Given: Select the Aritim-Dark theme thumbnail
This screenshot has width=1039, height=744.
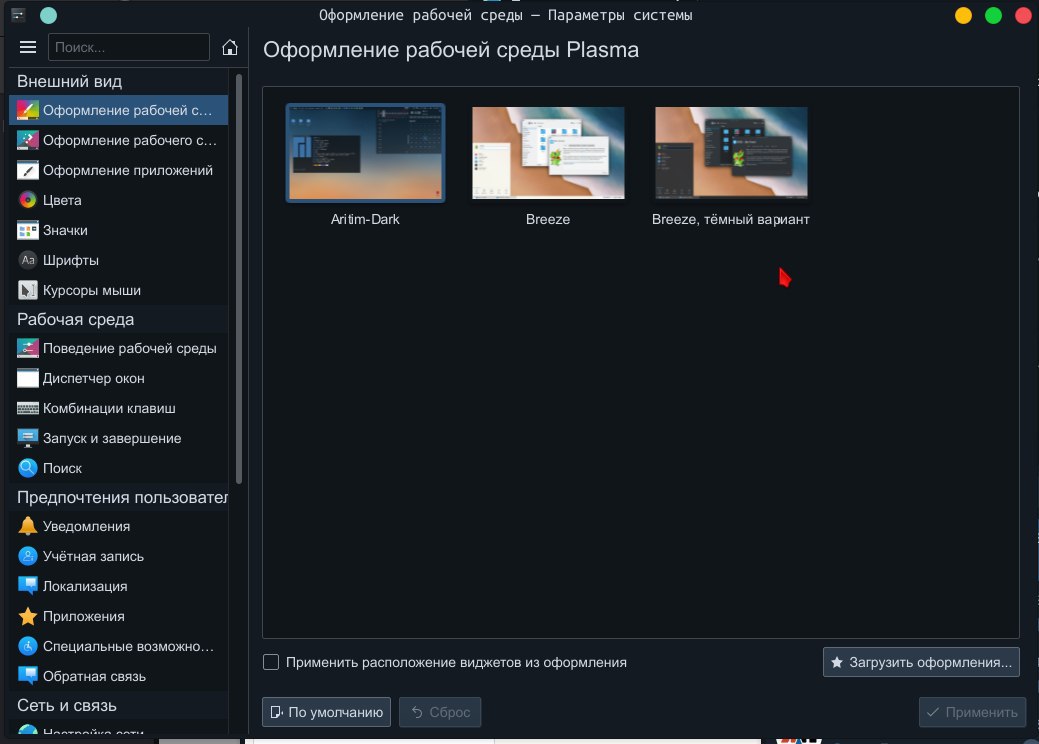Looking at the screenshot, I should (365, 153).
